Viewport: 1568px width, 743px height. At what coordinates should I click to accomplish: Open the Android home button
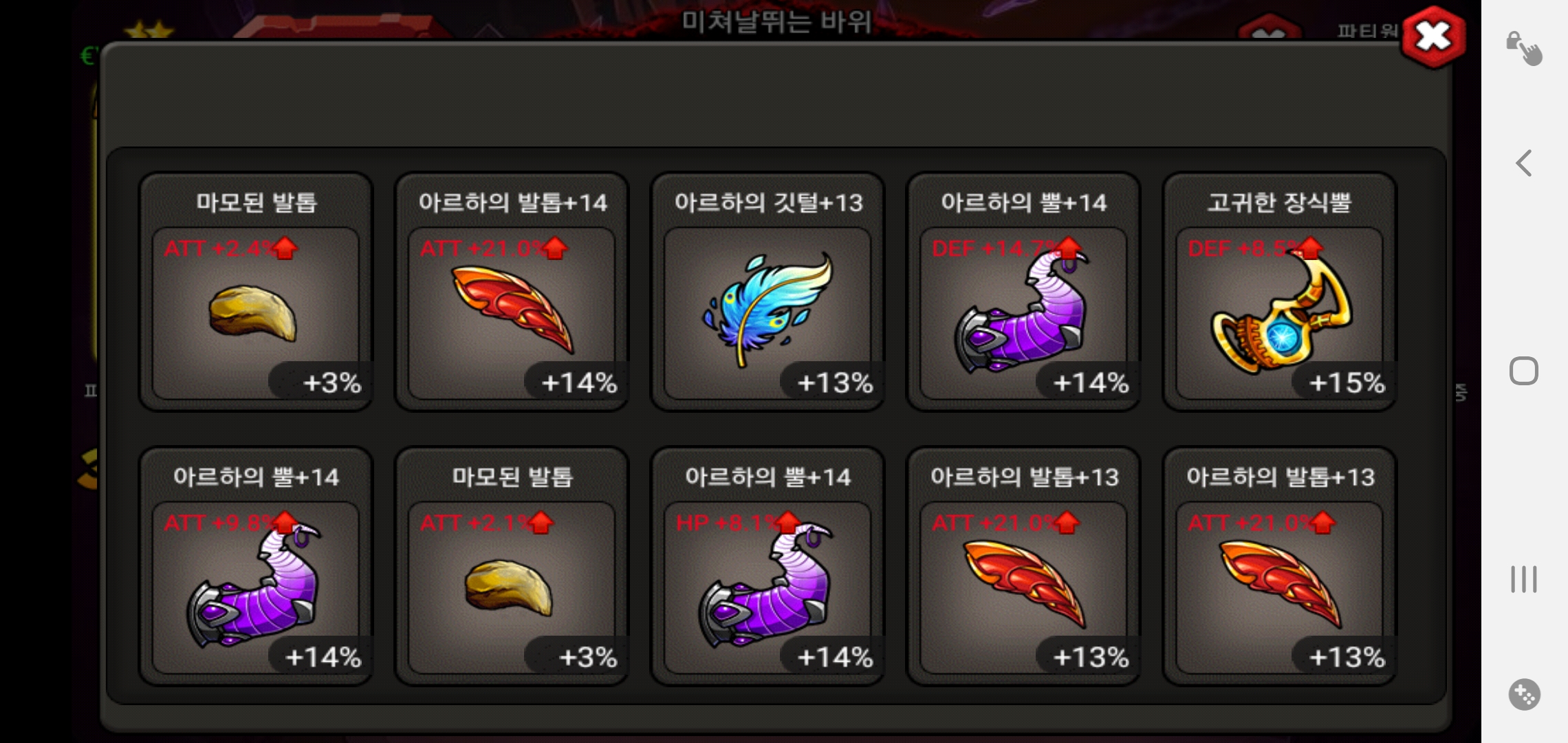click(x=1524, y=371)
